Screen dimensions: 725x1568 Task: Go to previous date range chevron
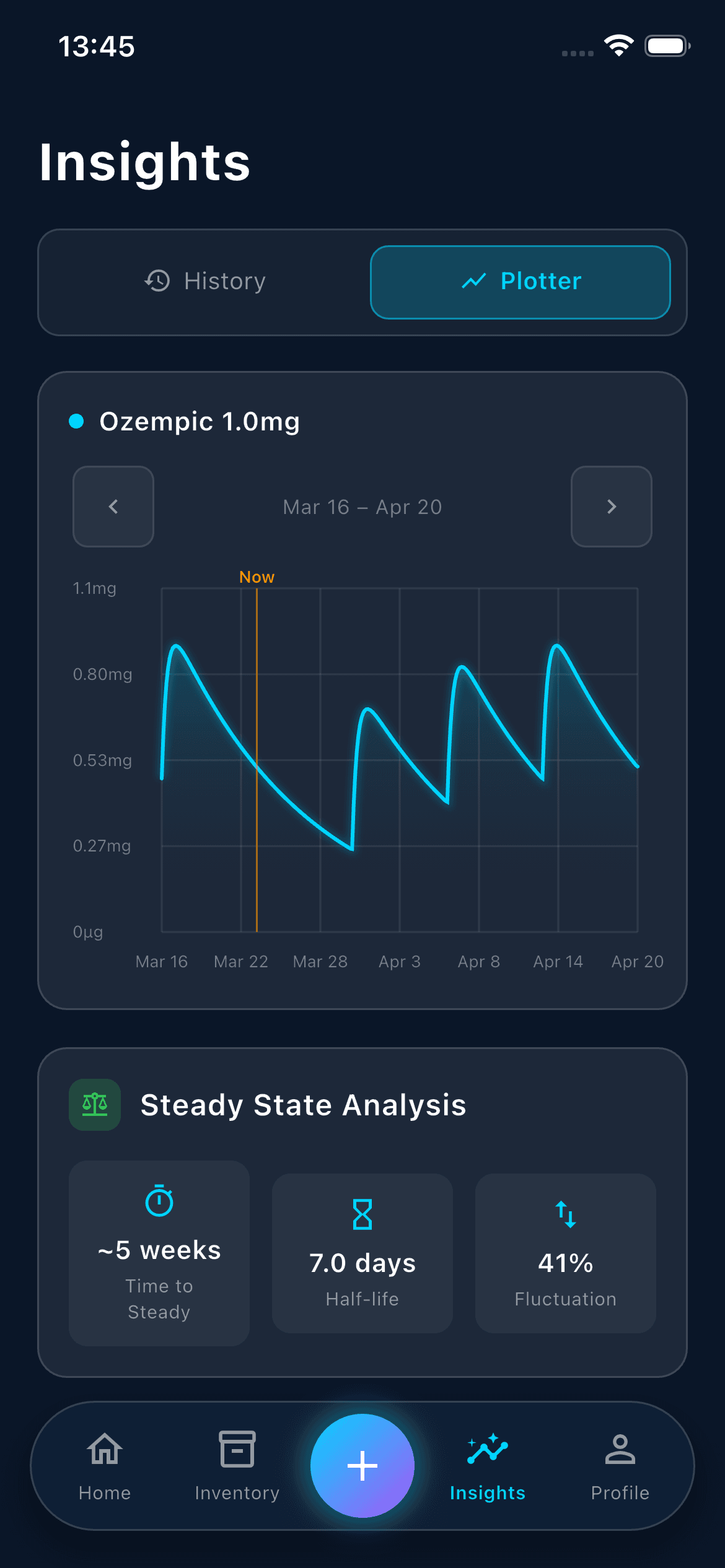[113, 507]
